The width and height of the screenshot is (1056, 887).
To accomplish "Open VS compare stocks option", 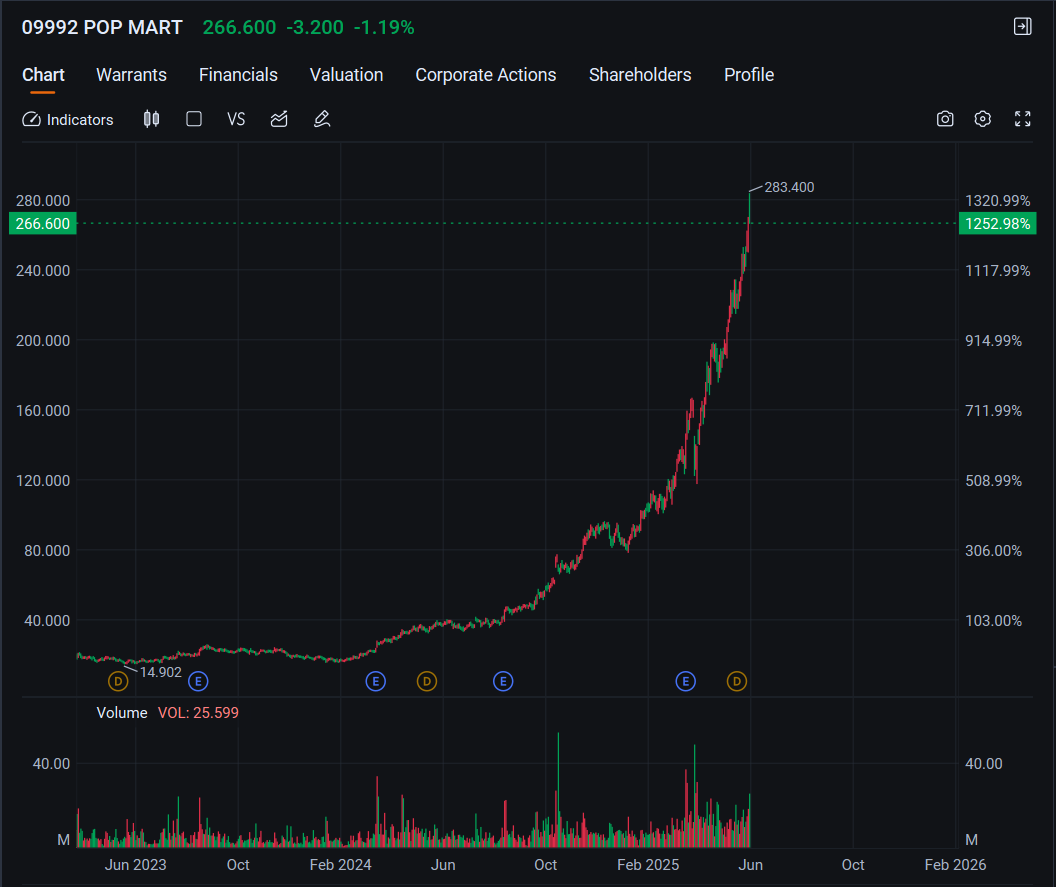I will point(236,119).
